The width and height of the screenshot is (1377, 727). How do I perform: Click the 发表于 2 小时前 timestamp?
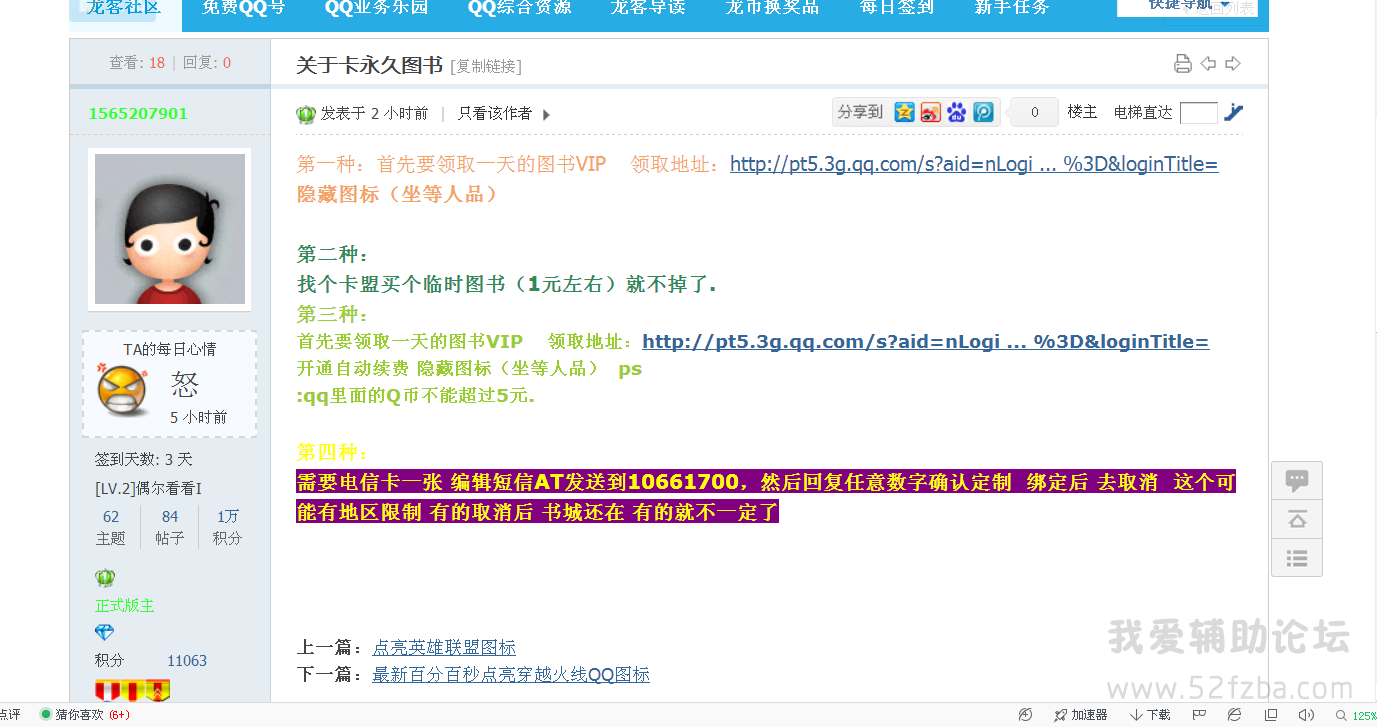[374, 114]
